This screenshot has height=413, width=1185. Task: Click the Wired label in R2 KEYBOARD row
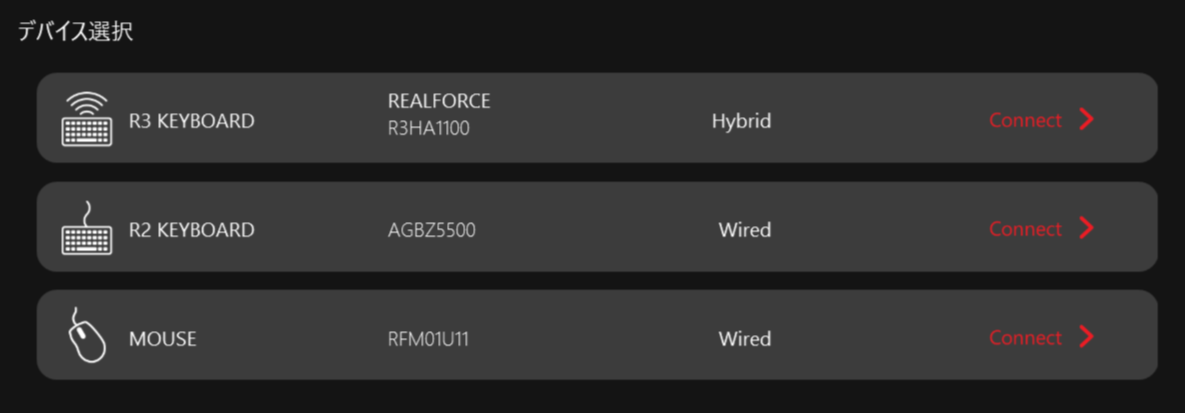coord(744,230)
